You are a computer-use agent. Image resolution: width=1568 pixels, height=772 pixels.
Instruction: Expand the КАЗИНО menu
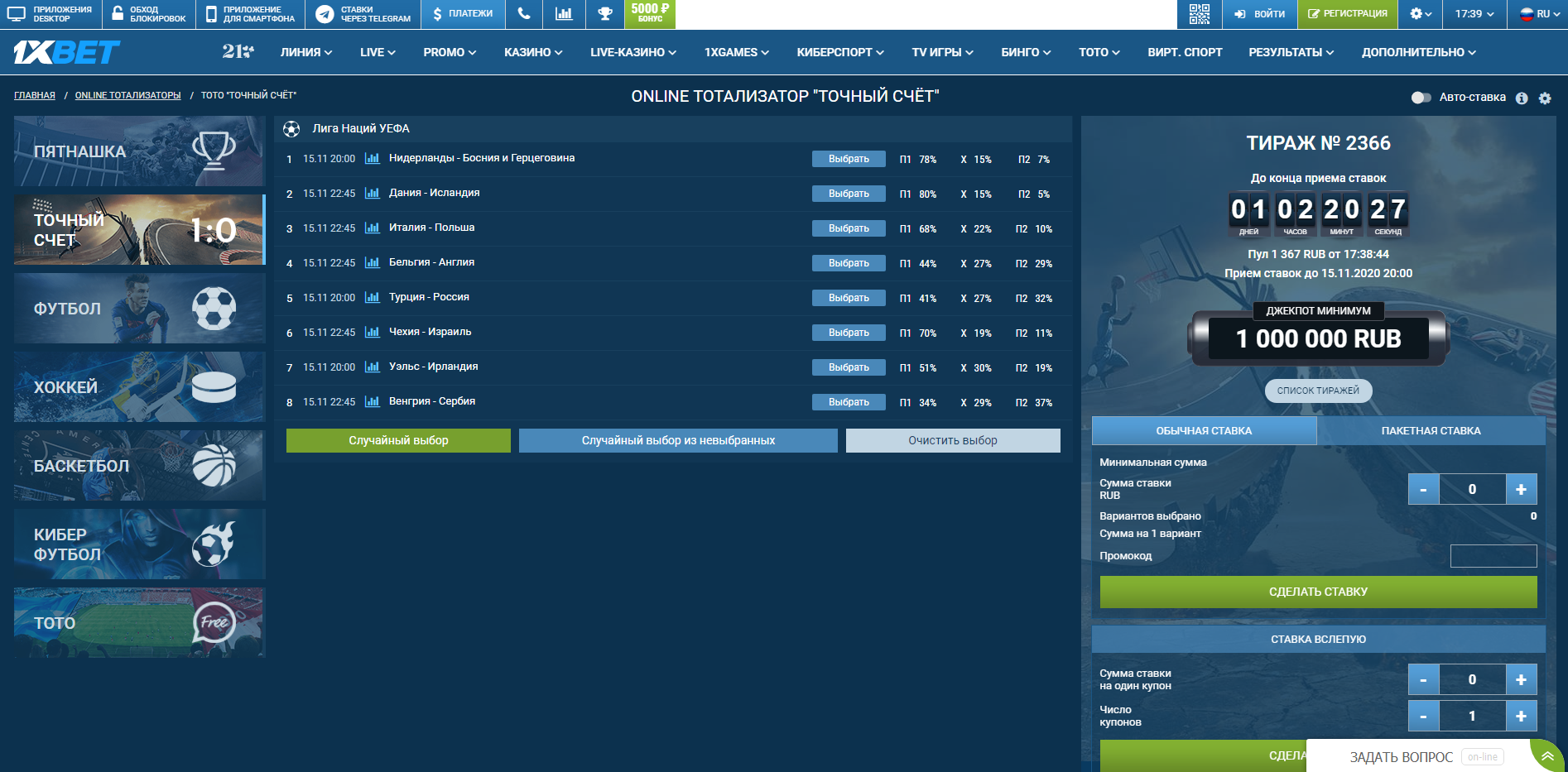pyautogui.click(x=533, y=52)
